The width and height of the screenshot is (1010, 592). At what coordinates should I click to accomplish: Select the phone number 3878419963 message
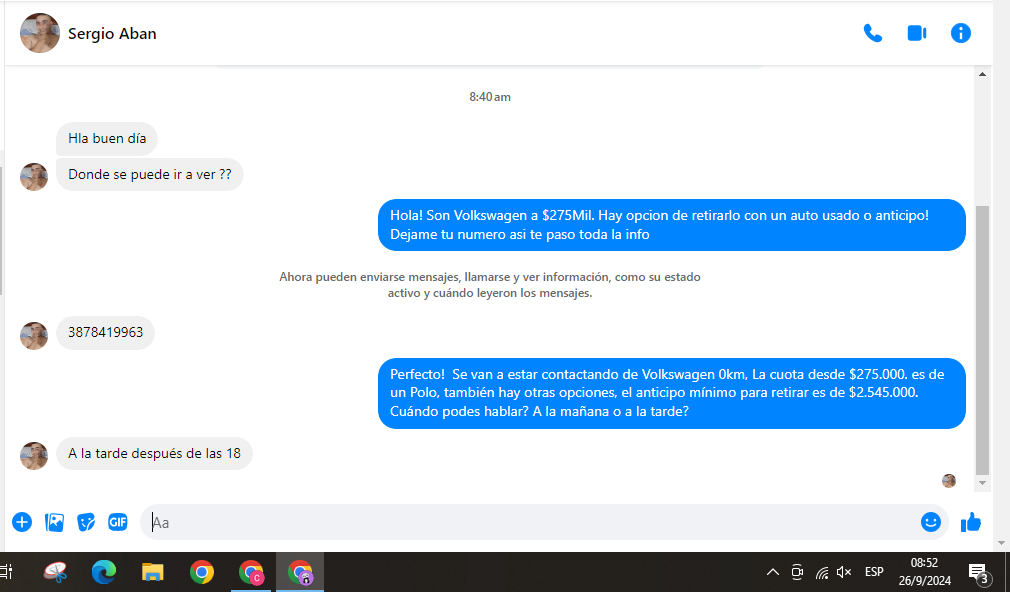click(x=106, y=332)
